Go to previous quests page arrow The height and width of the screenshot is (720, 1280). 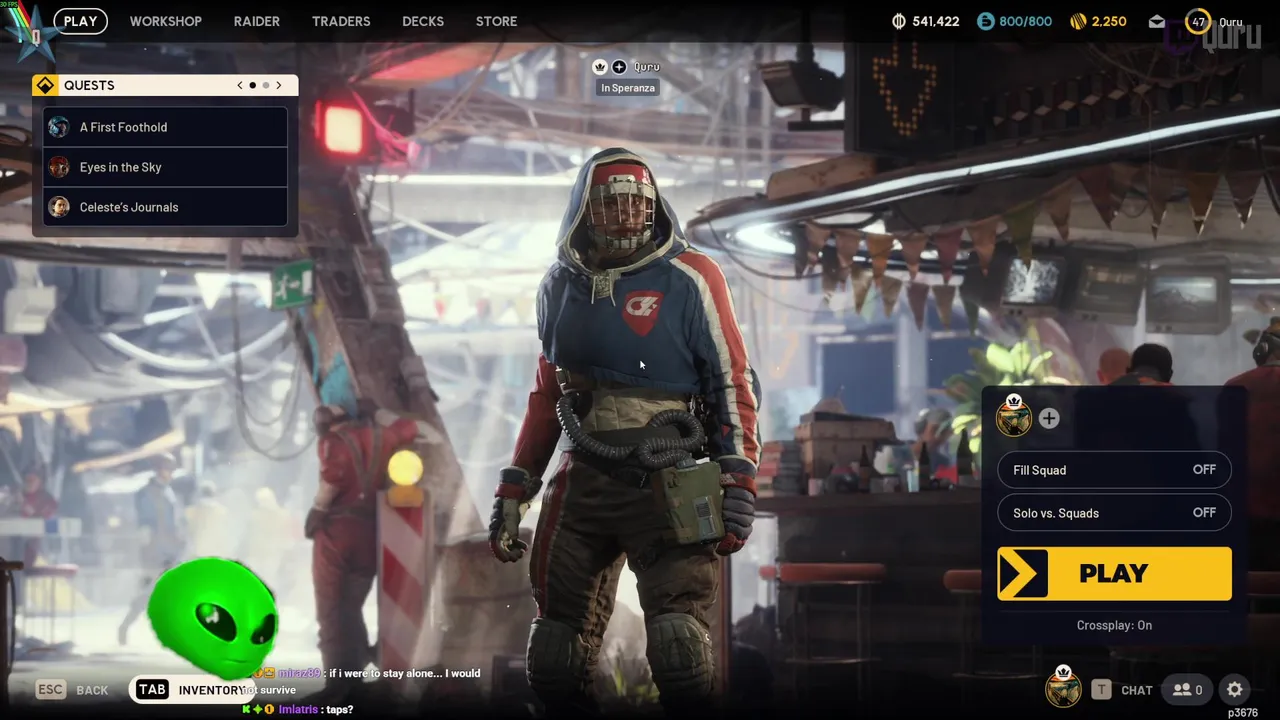pos(240,85)
